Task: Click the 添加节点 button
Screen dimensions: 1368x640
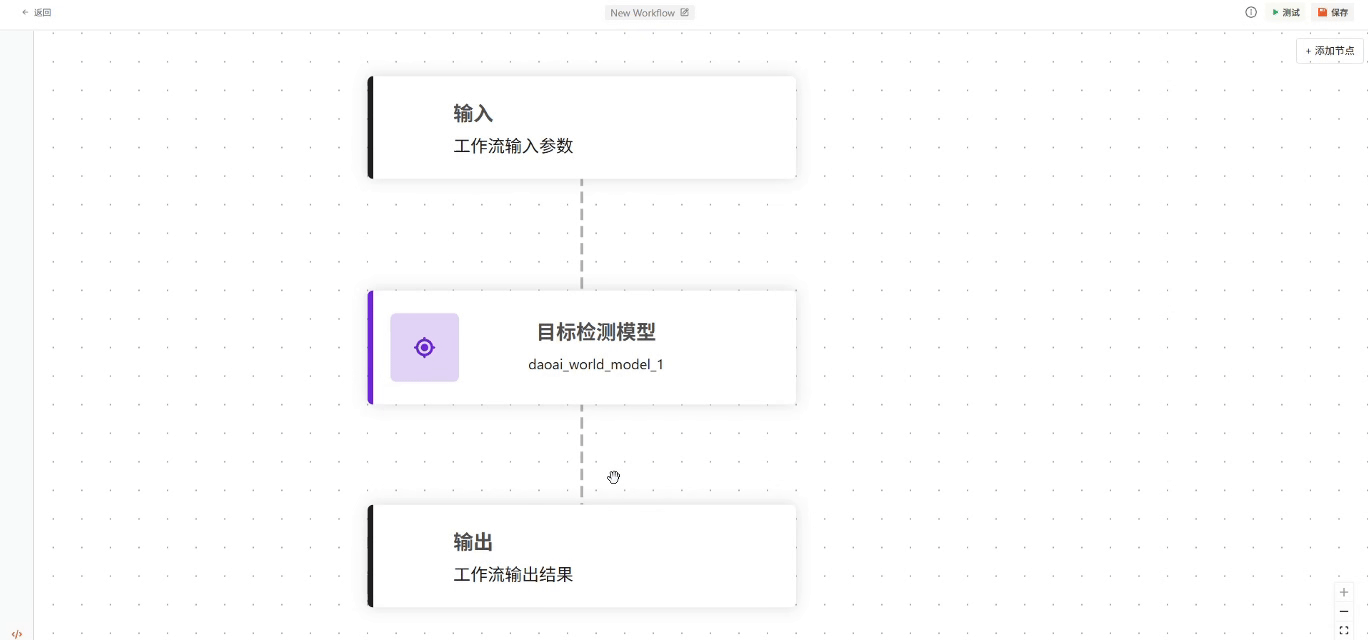Action: point(1329,51)
